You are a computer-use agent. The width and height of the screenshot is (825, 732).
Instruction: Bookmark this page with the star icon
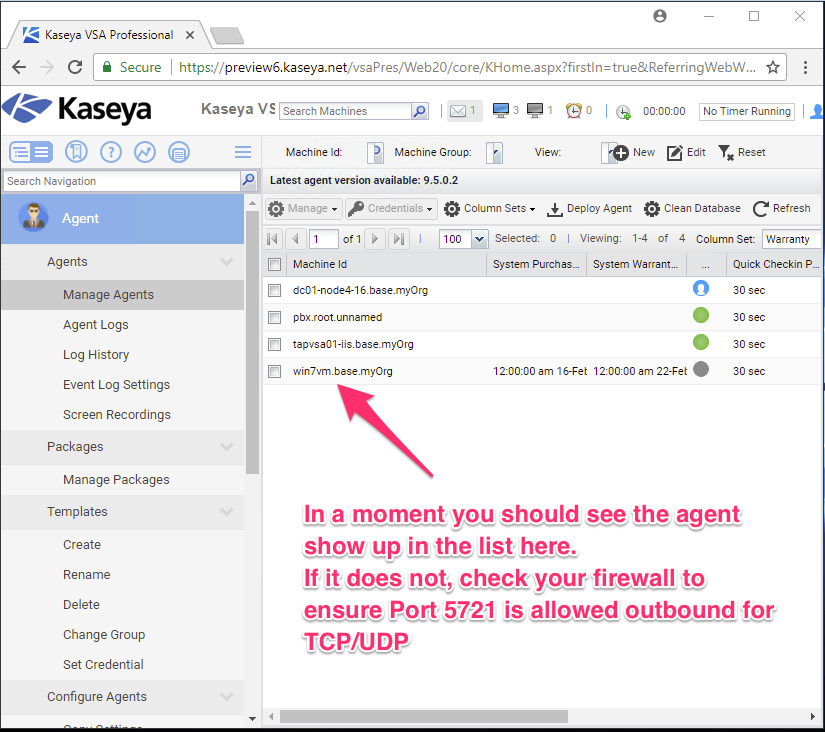[772, 67]
